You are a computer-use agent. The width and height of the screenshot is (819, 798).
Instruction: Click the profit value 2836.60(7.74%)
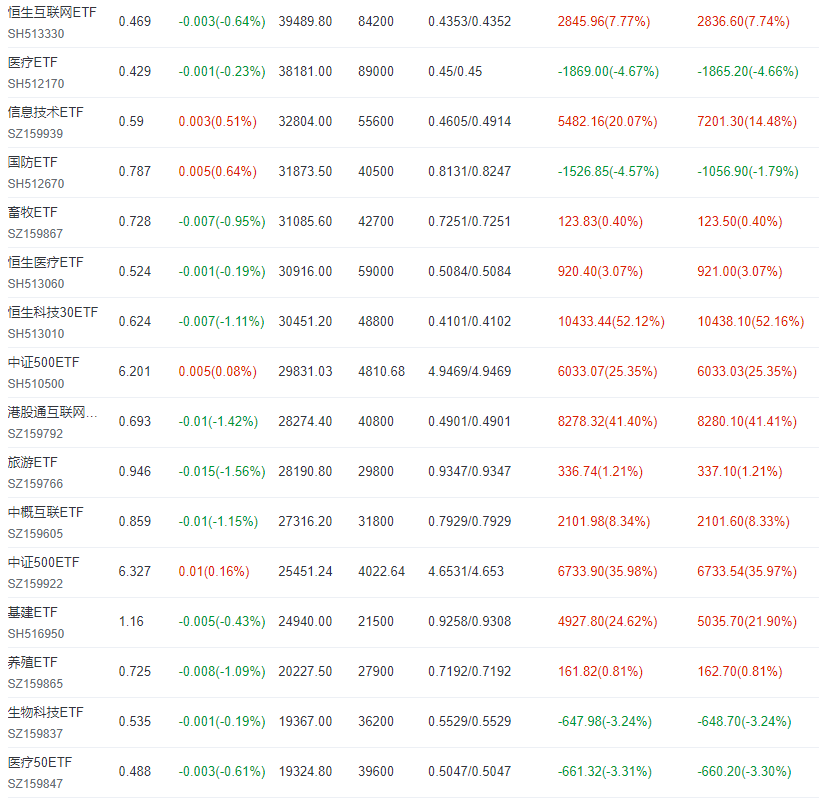[743, 21]
